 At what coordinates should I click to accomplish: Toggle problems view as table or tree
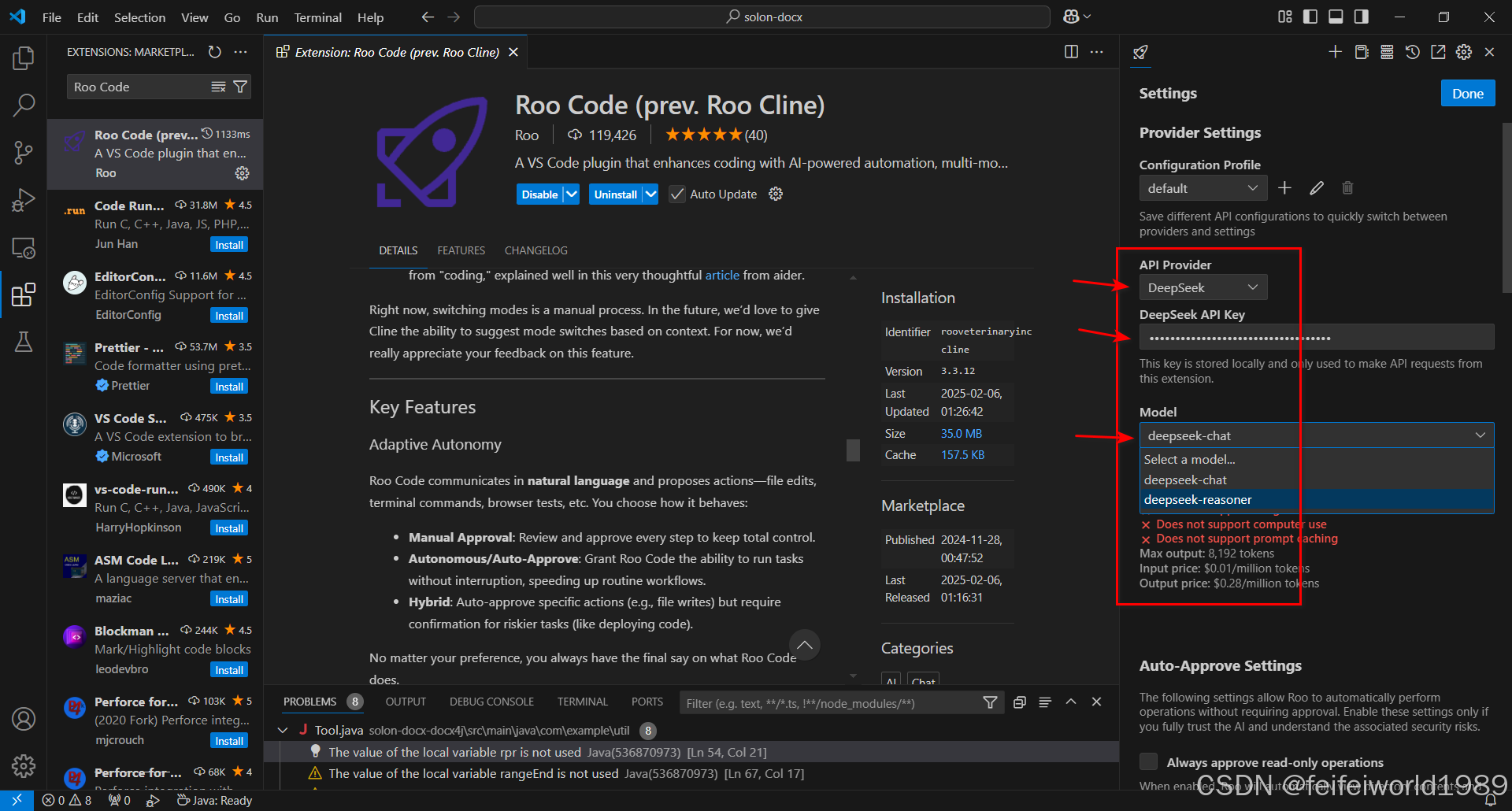coord(1045,702)
